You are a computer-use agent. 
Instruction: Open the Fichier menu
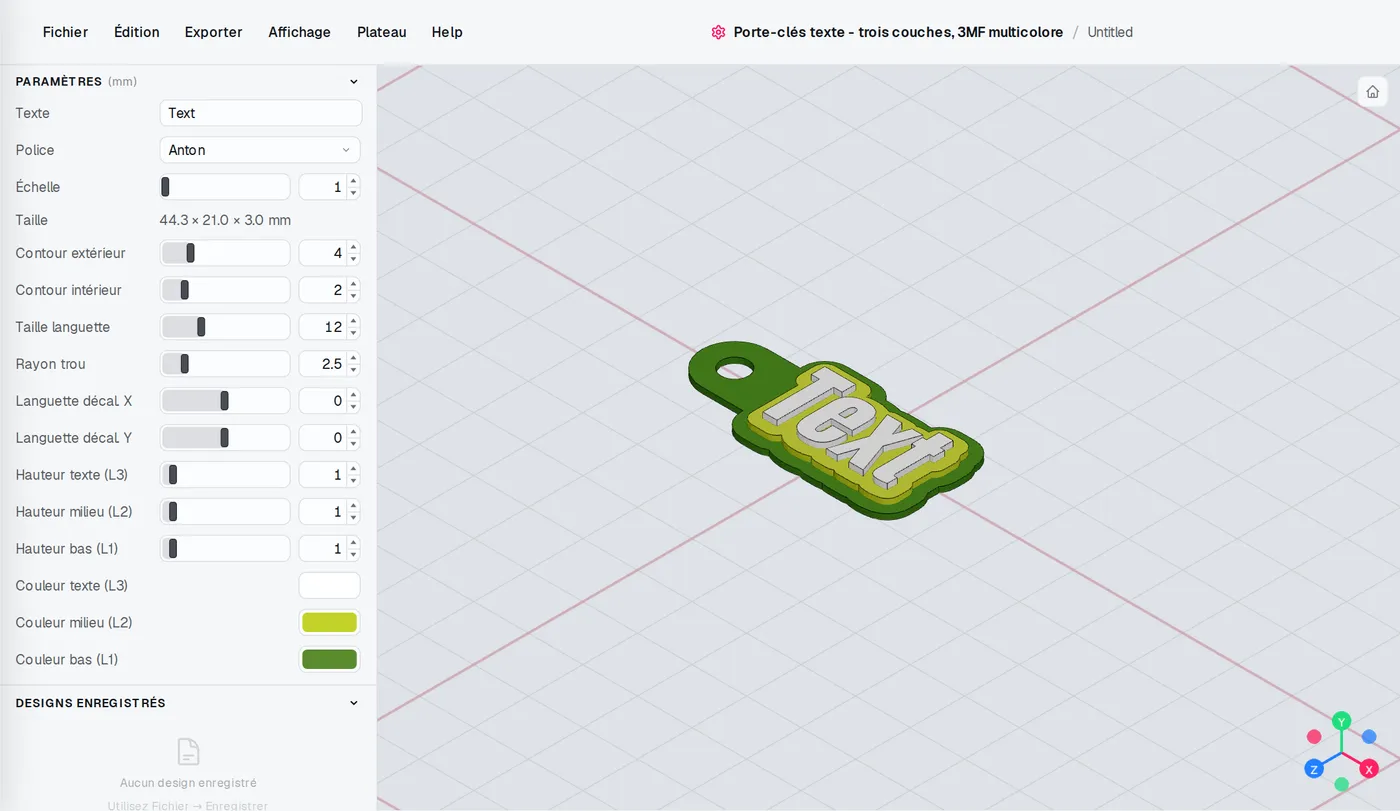point(65,32)
